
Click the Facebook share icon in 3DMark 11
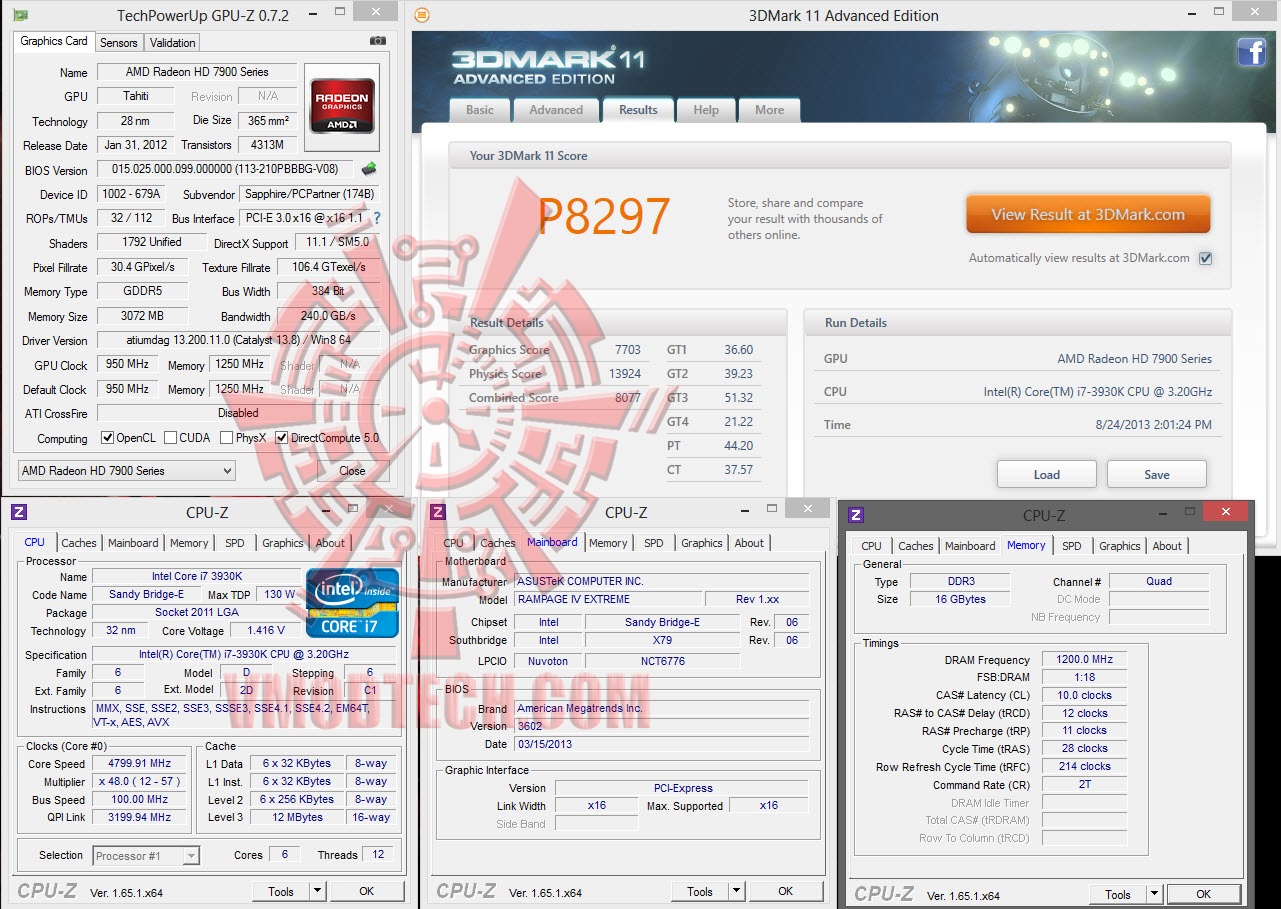click(1251, 52)
